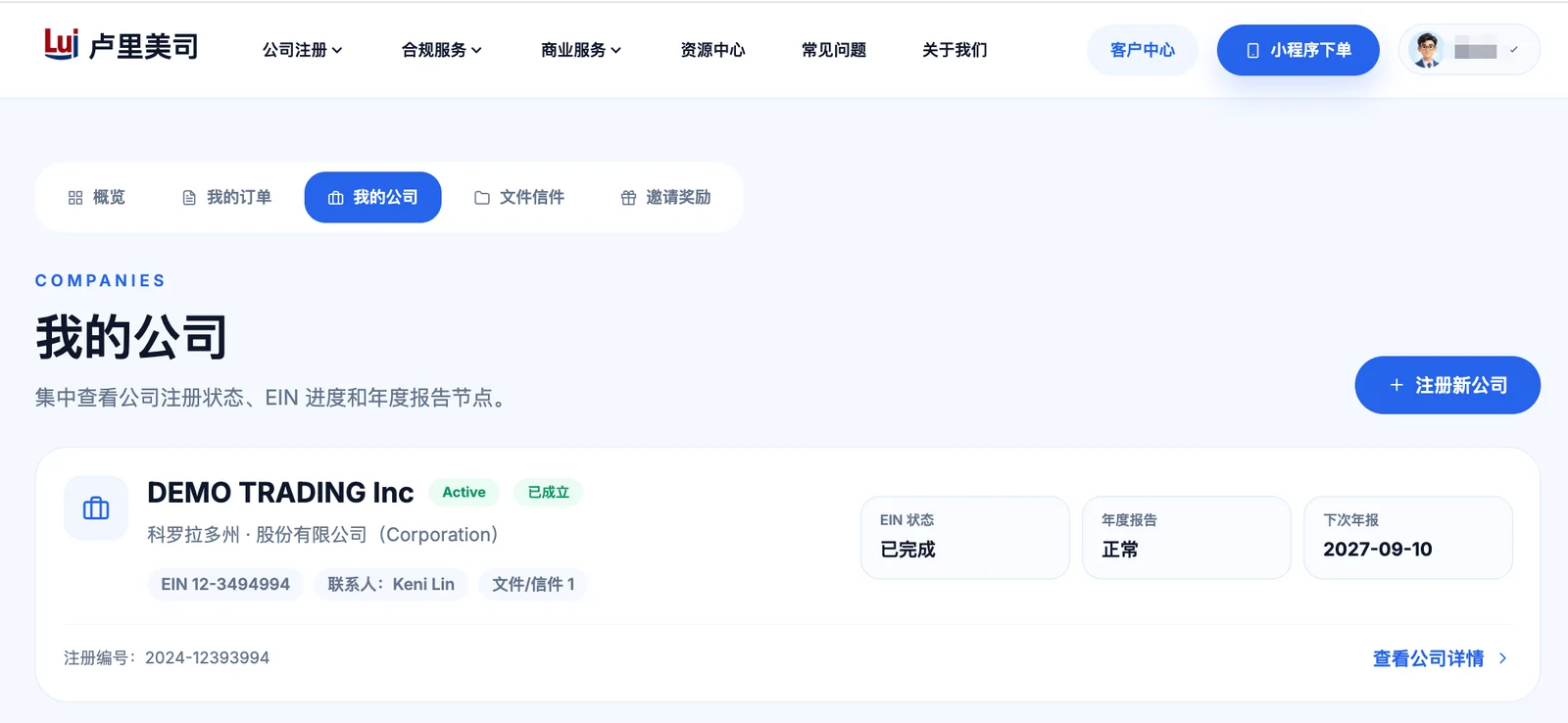Click the user avatar photo

pyautogui.click(x=1427, y=50)
